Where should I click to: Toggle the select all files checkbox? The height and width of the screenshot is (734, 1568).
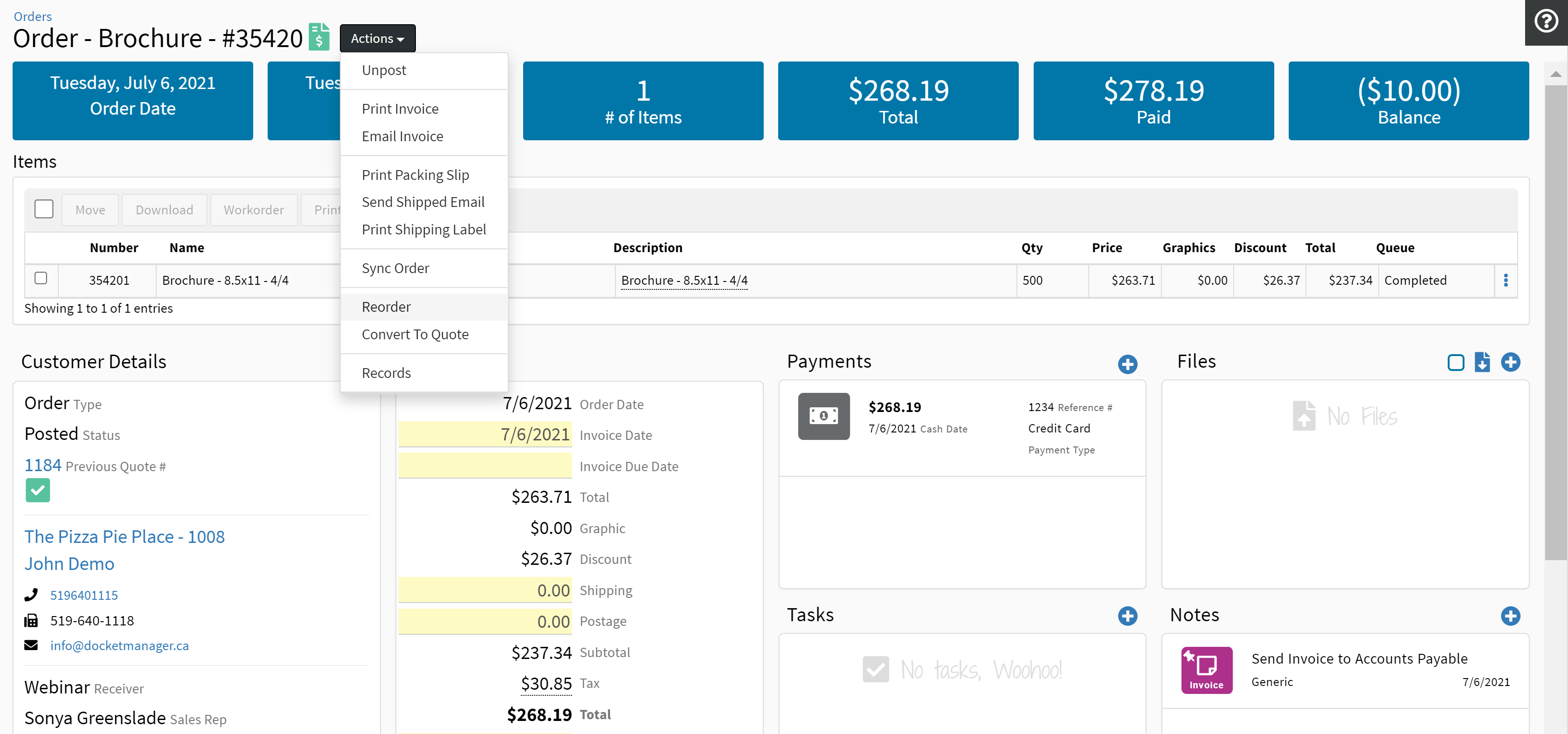click(1455, 362)
